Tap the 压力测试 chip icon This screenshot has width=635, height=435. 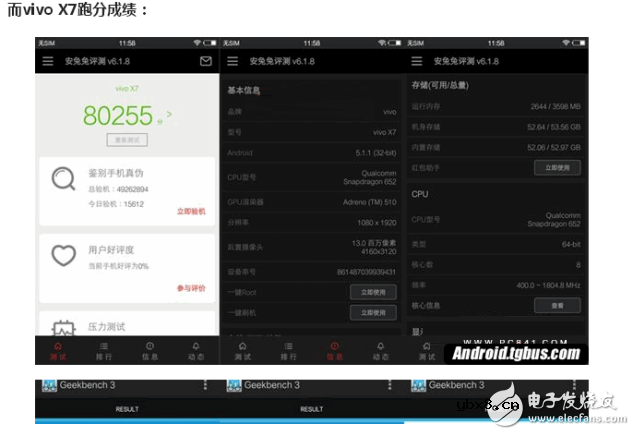coord(64,328)
